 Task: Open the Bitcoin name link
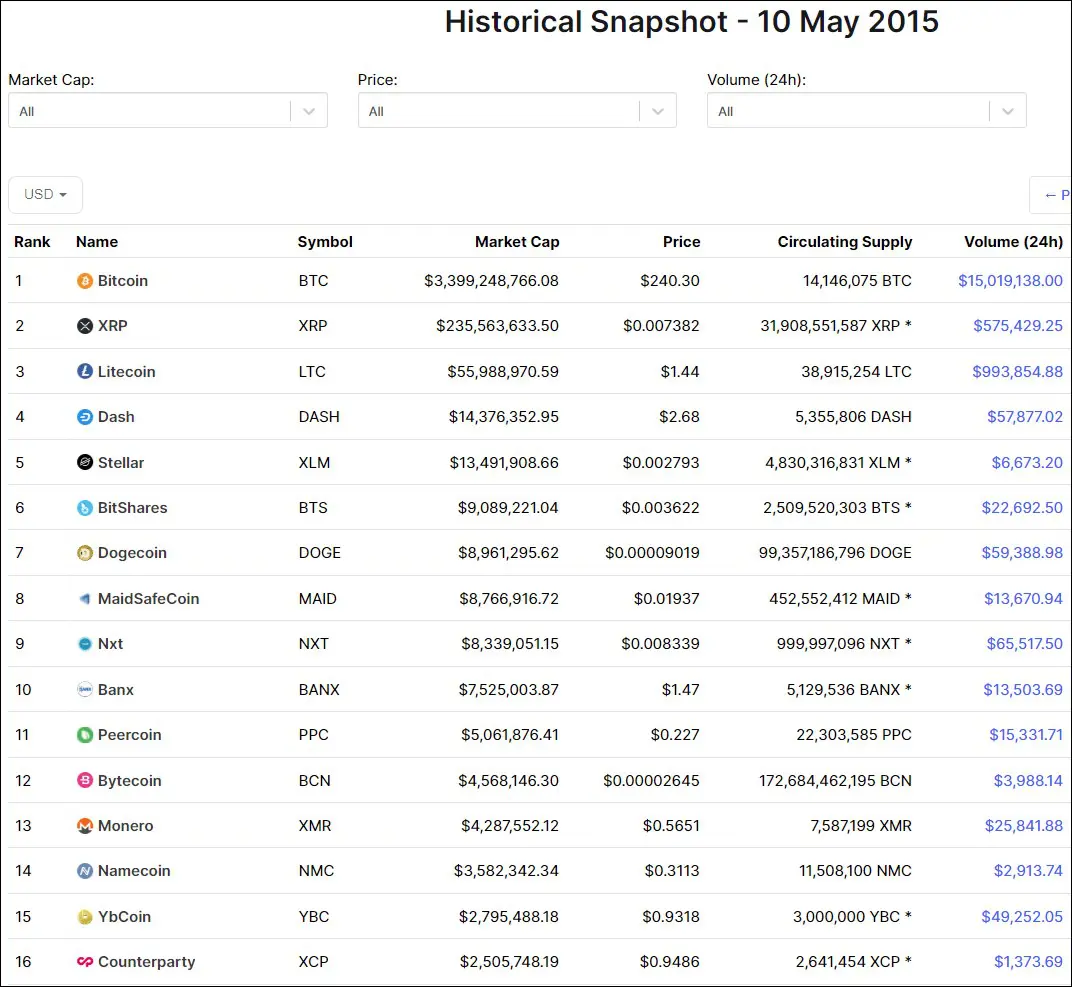point(122,281)
